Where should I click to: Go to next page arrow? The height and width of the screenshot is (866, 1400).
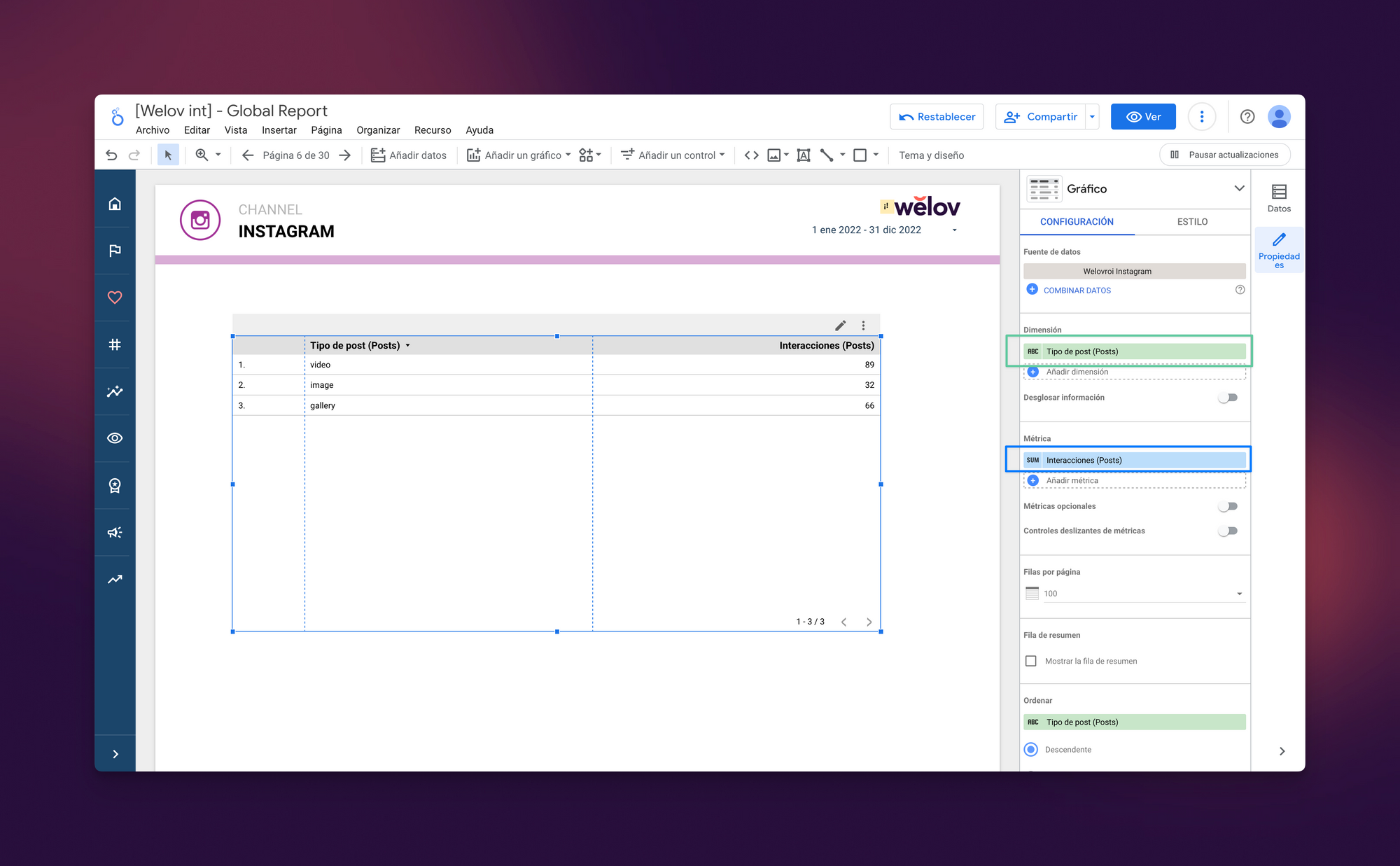click(x=344, y=155)
